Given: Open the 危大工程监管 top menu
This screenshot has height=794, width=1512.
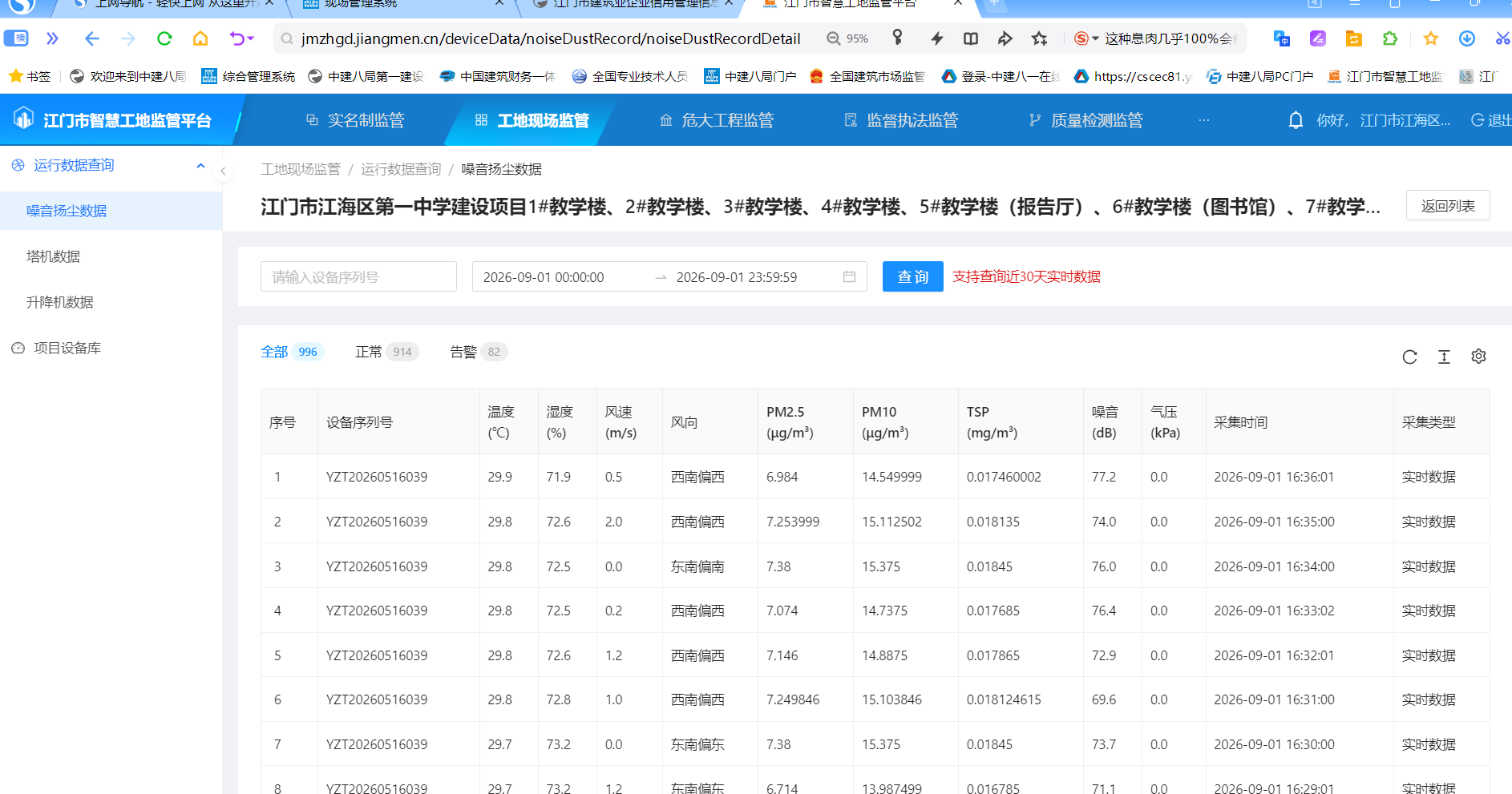Looking at the screenshot, I should (716, 120).
